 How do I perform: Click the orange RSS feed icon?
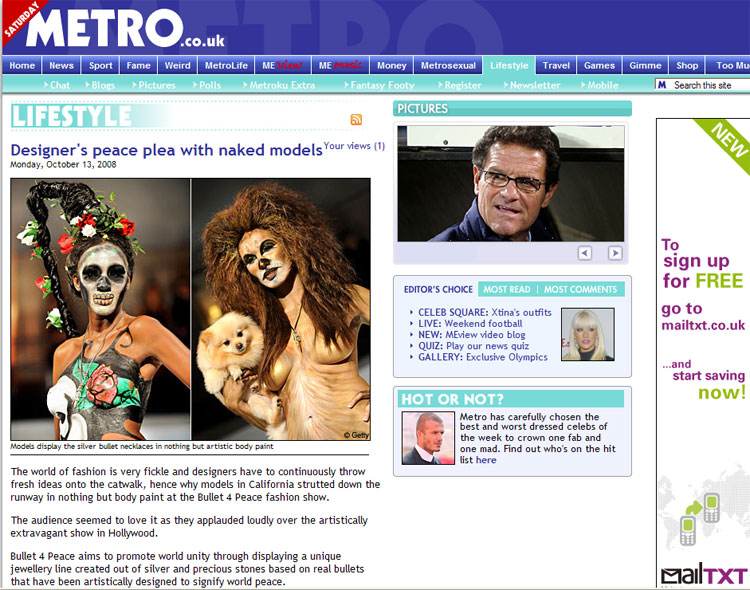(356, 120)
